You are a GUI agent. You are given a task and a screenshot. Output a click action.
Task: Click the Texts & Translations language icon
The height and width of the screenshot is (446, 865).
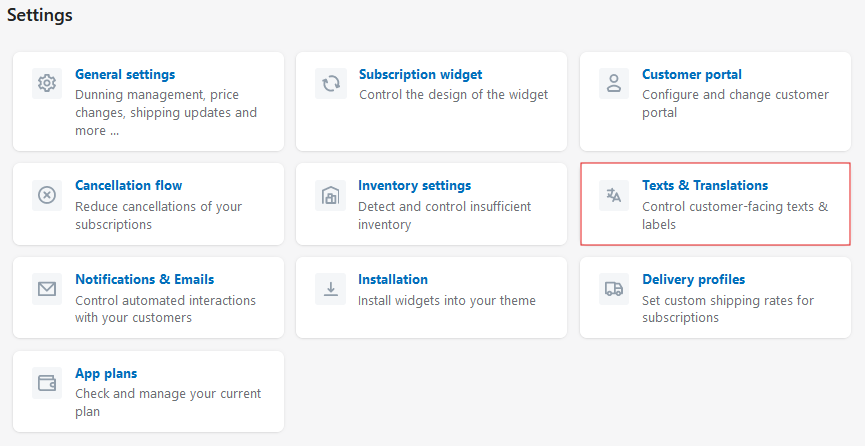(x=614, y=195)
